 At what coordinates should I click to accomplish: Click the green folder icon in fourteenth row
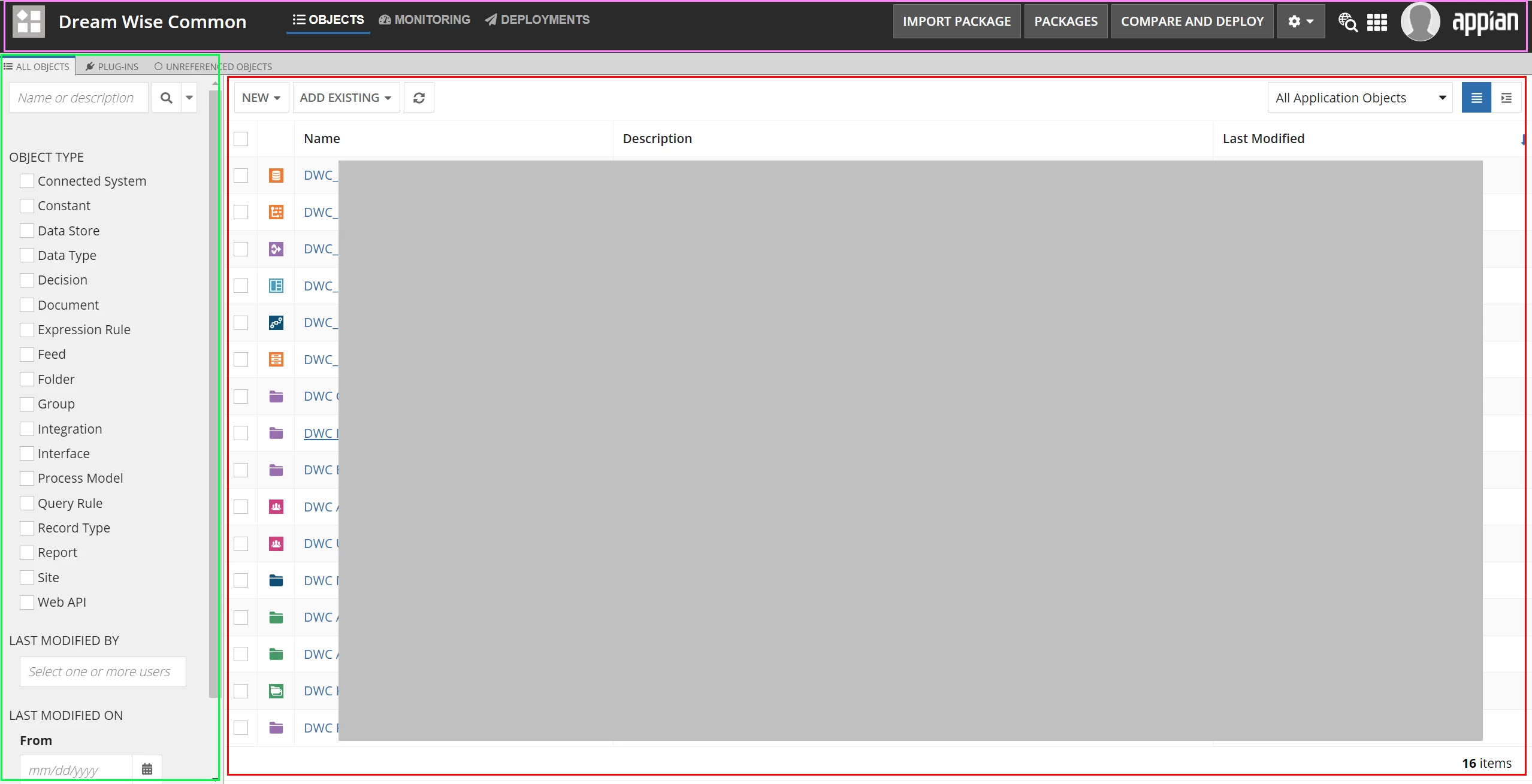click(276, 654)
